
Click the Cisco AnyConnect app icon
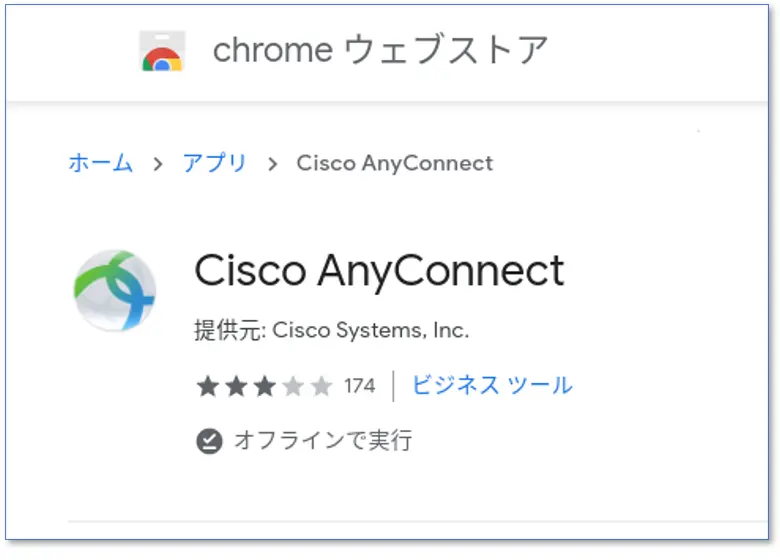pos(115,291)
